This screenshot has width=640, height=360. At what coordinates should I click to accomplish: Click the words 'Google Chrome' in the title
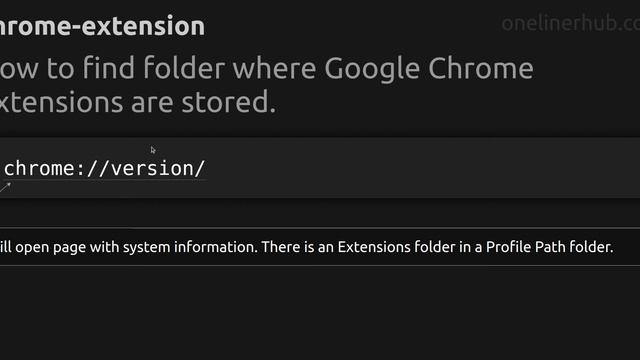point(429,68)
